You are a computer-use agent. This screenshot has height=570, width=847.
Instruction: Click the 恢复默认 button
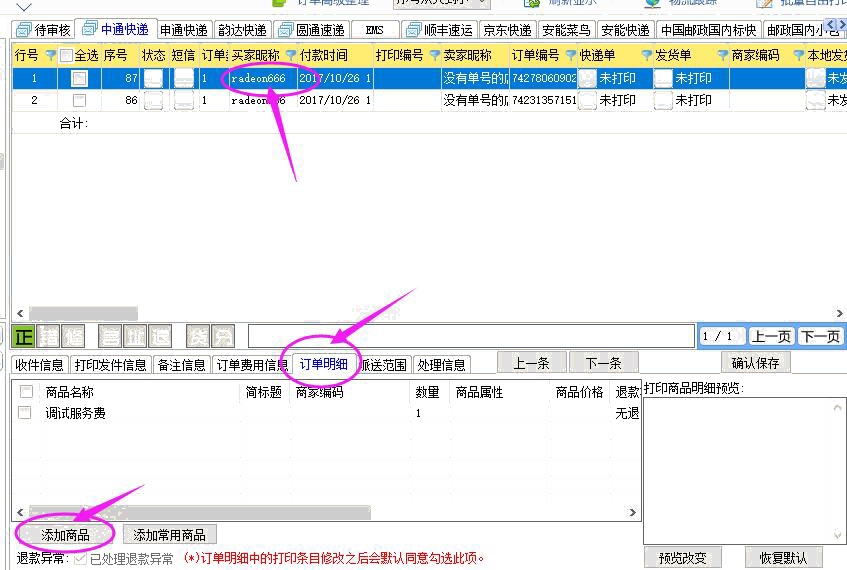point(783,558)
